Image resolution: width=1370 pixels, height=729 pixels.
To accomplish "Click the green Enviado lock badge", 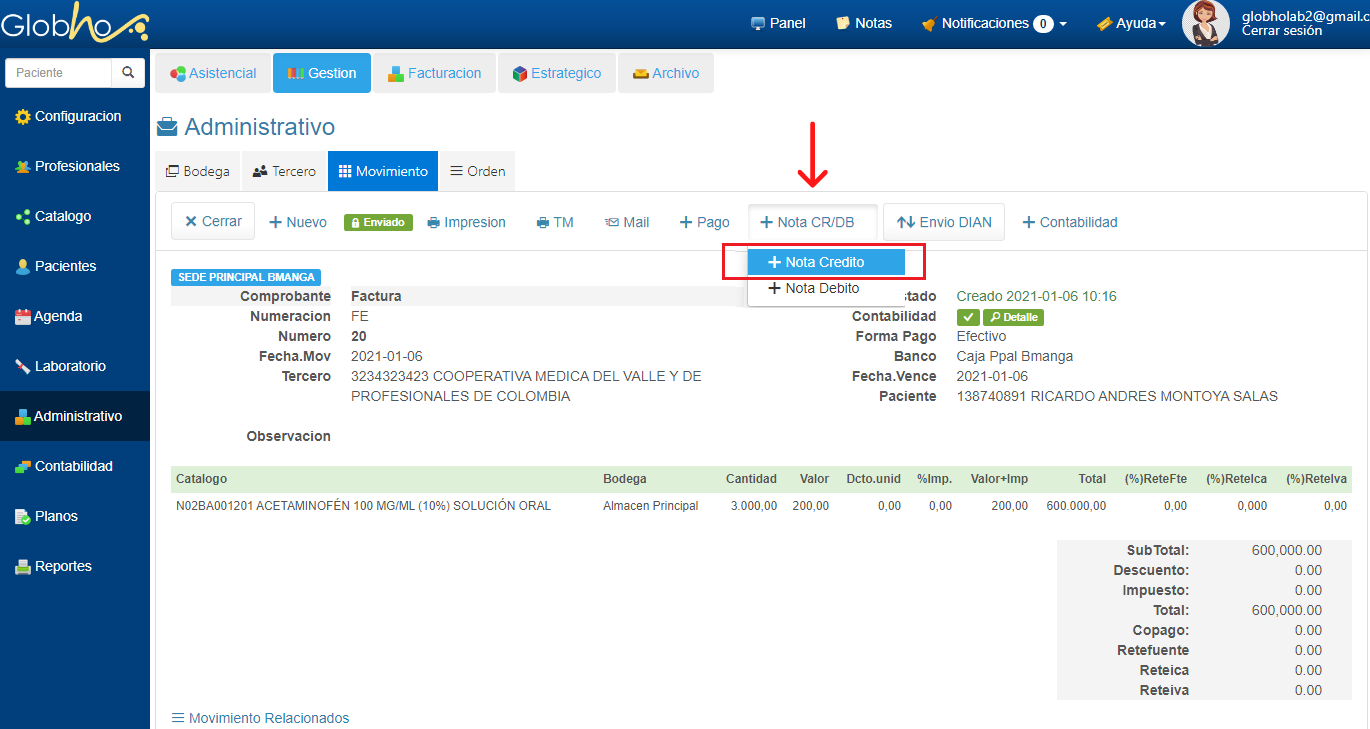I will 378,222.
